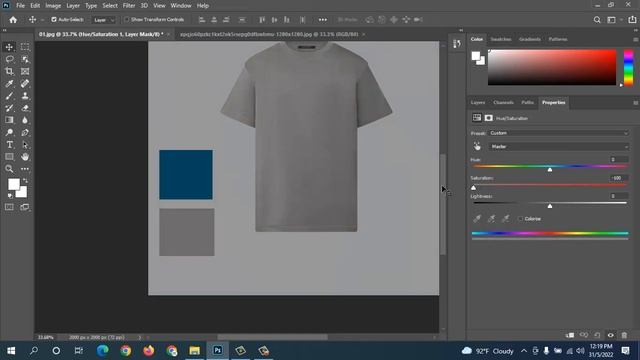Reset default foreground and background colors
Image resolution: width=640 pixels, height=360 pixels.
click(10, 196)
